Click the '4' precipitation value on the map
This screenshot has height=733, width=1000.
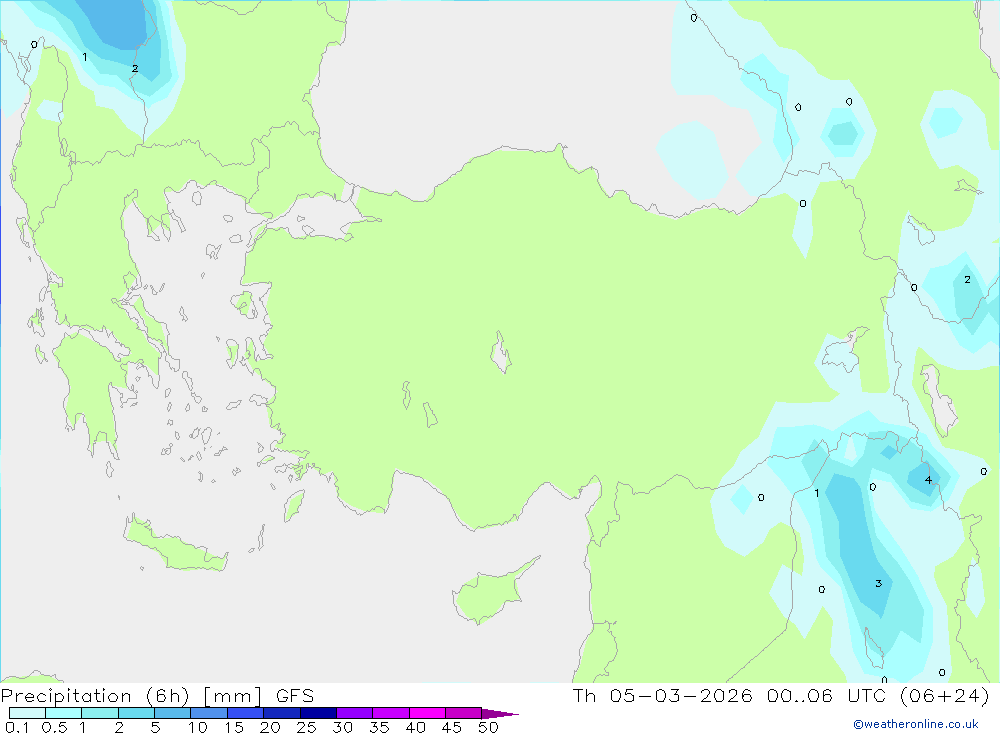[928, 480]
